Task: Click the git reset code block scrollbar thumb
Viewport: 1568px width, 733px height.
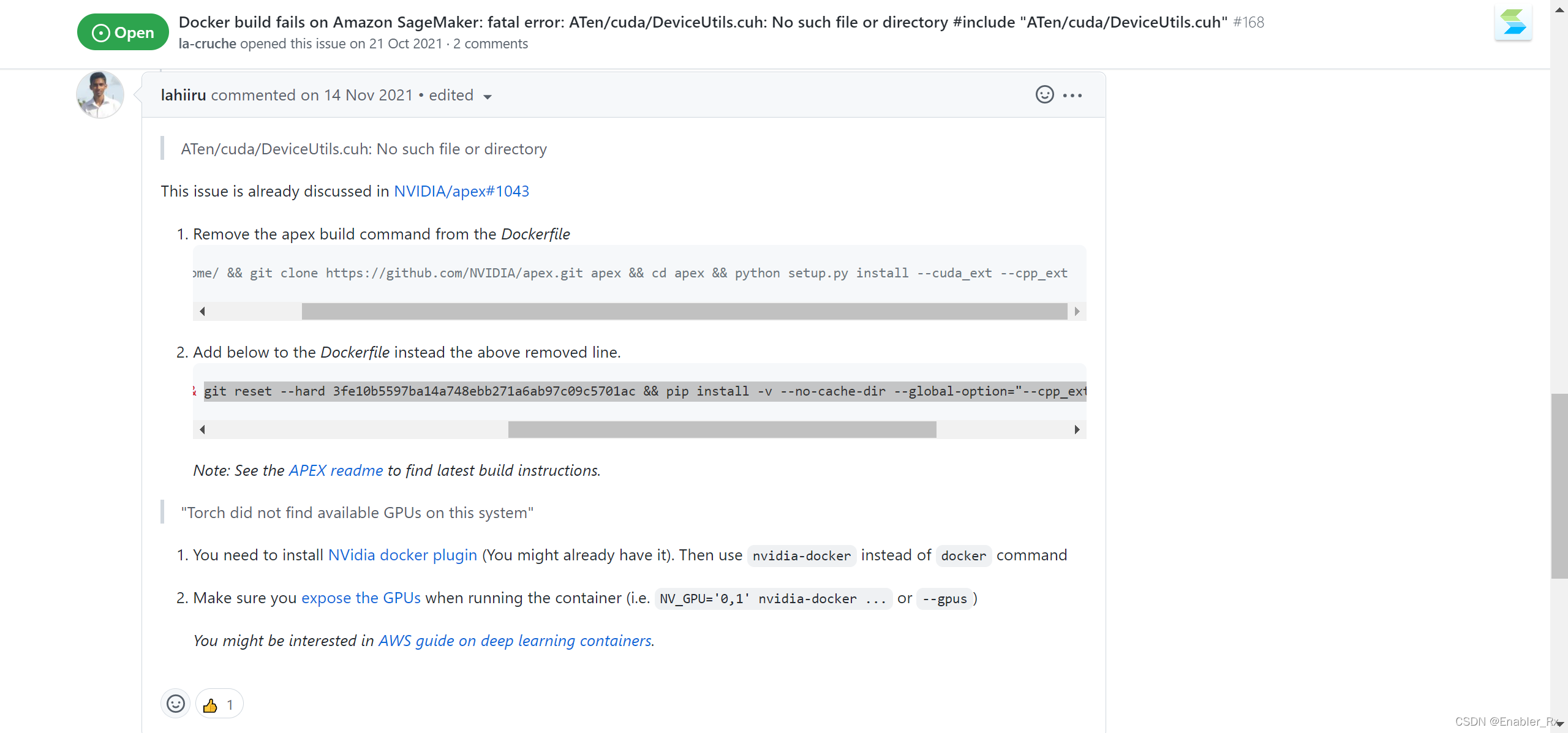Action: 722,429
